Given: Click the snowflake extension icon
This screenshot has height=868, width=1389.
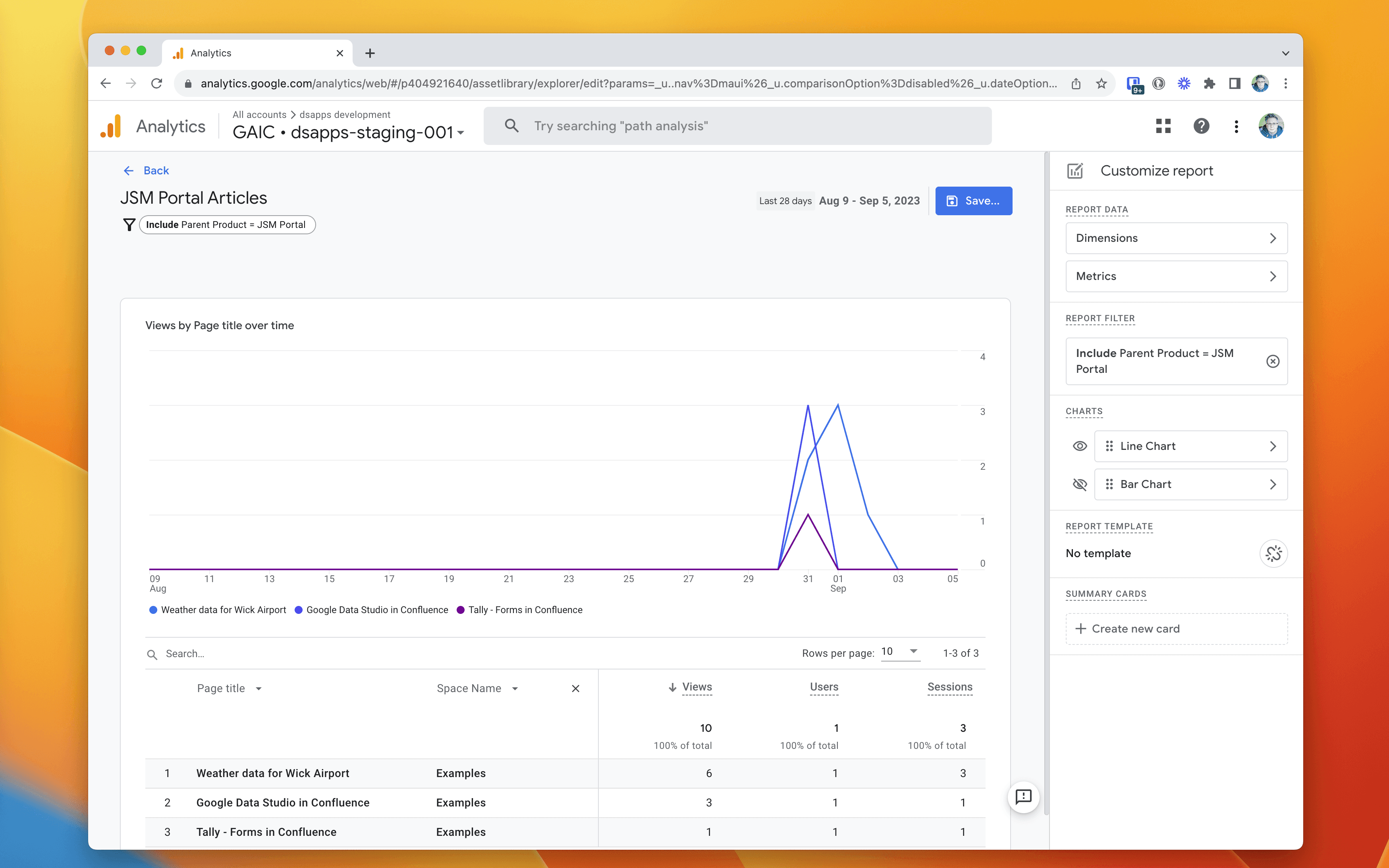Looking at the screenshot, I should click(1184, 84).
